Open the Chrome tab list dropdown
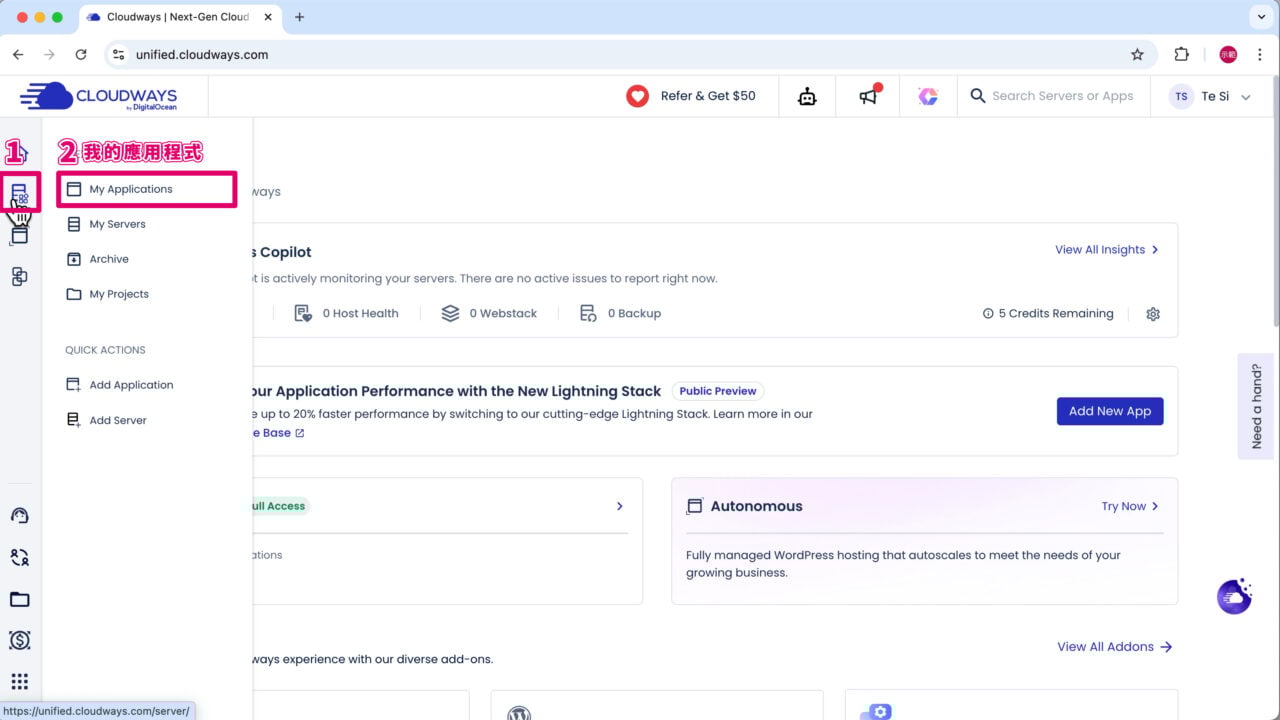Screen dimensions: 1280x720 point(1259,17)
